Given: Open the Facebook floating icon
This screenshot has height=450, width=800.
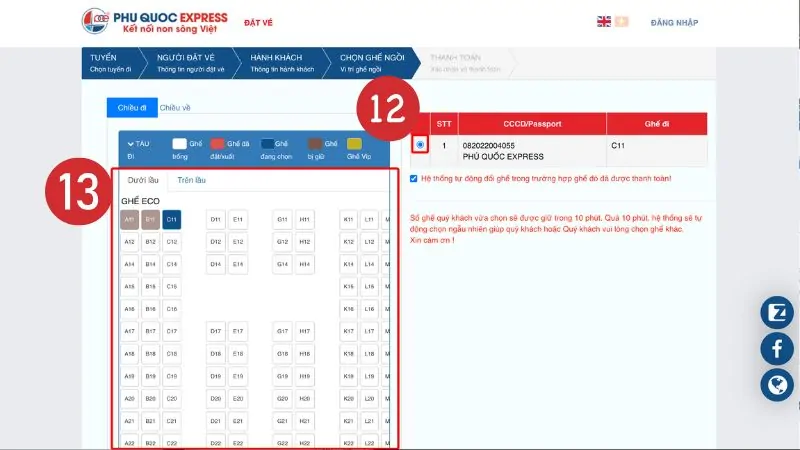Looking at the screenshot, I should tap(777, 348).
